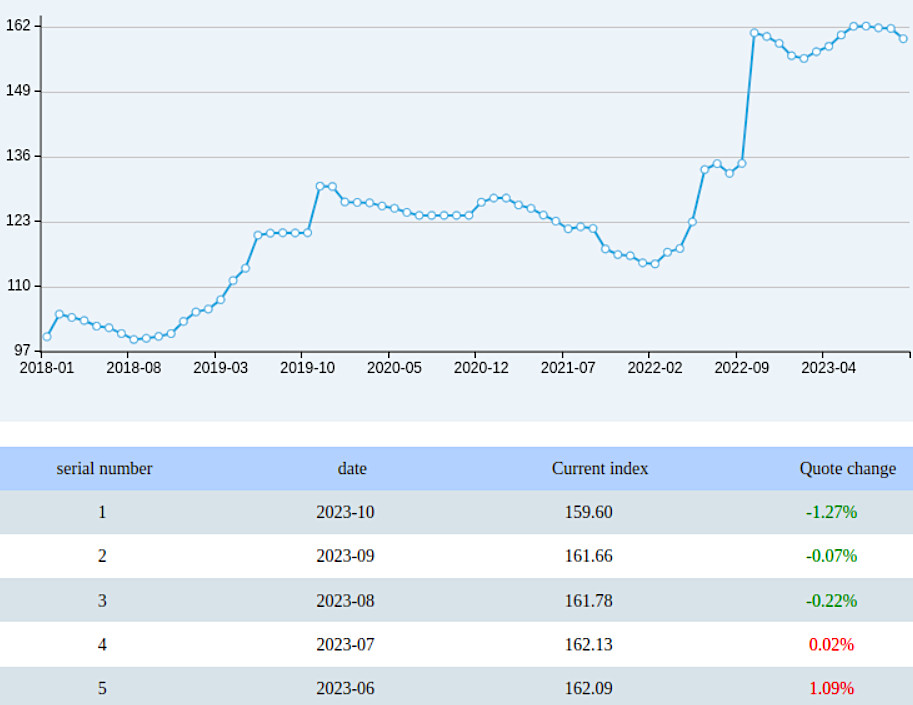Click the 'date' column header
The height and width of the screenshot is (705, 913).
coord(352,468)
